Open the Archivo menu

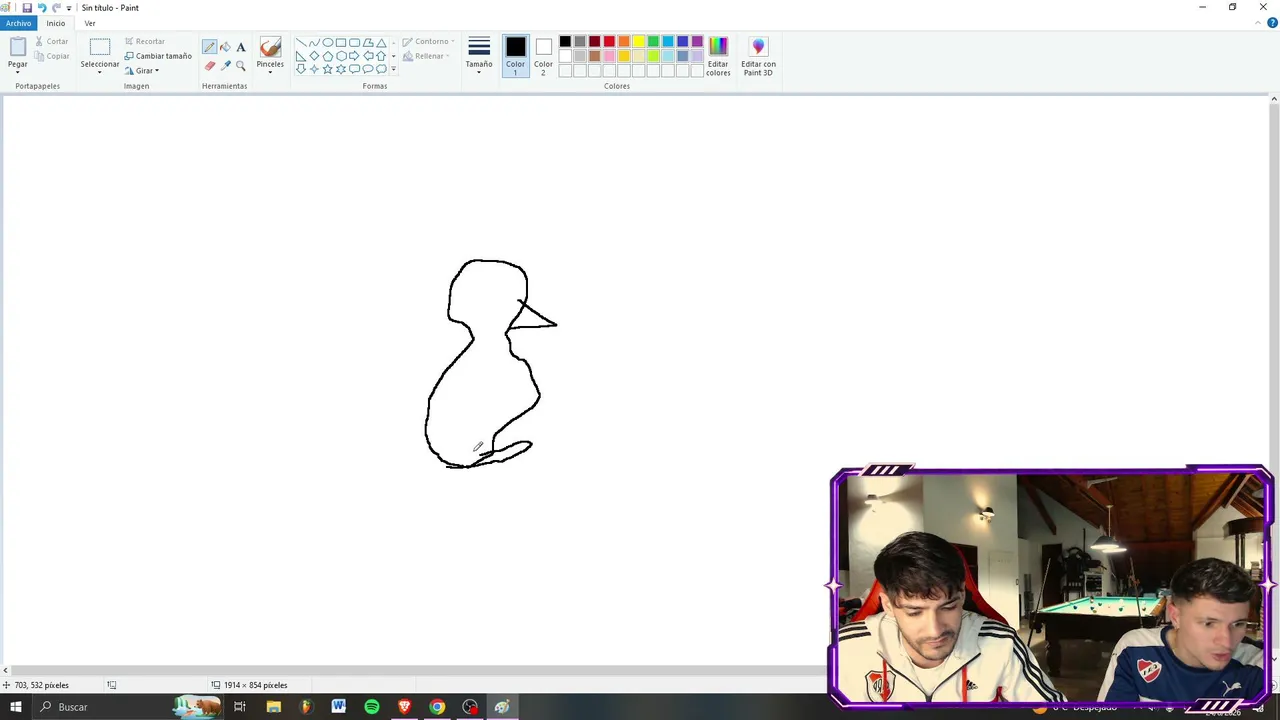[18, 23]
